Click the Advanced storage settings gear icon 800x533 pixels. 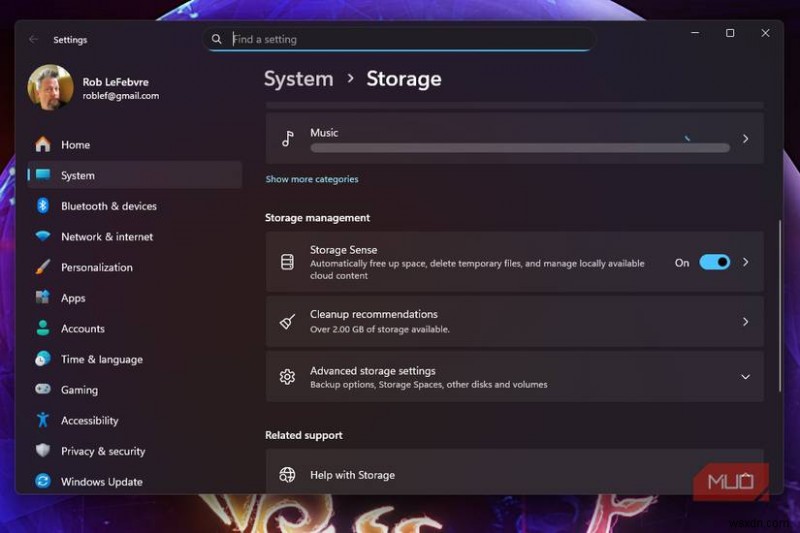[x=287, y=377]
